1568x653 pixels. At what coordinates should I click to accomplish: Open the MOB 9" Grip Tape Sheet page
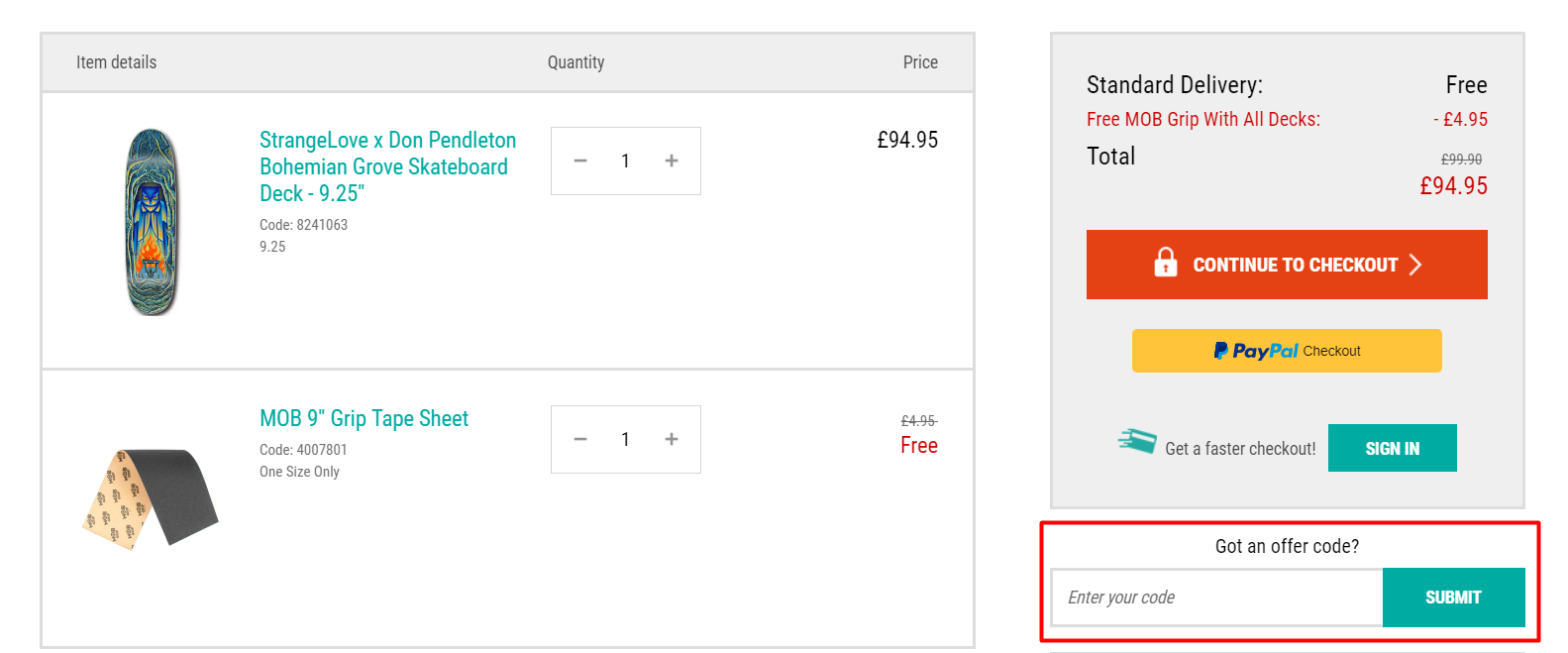pyautogui.click(x=364, y=418)
